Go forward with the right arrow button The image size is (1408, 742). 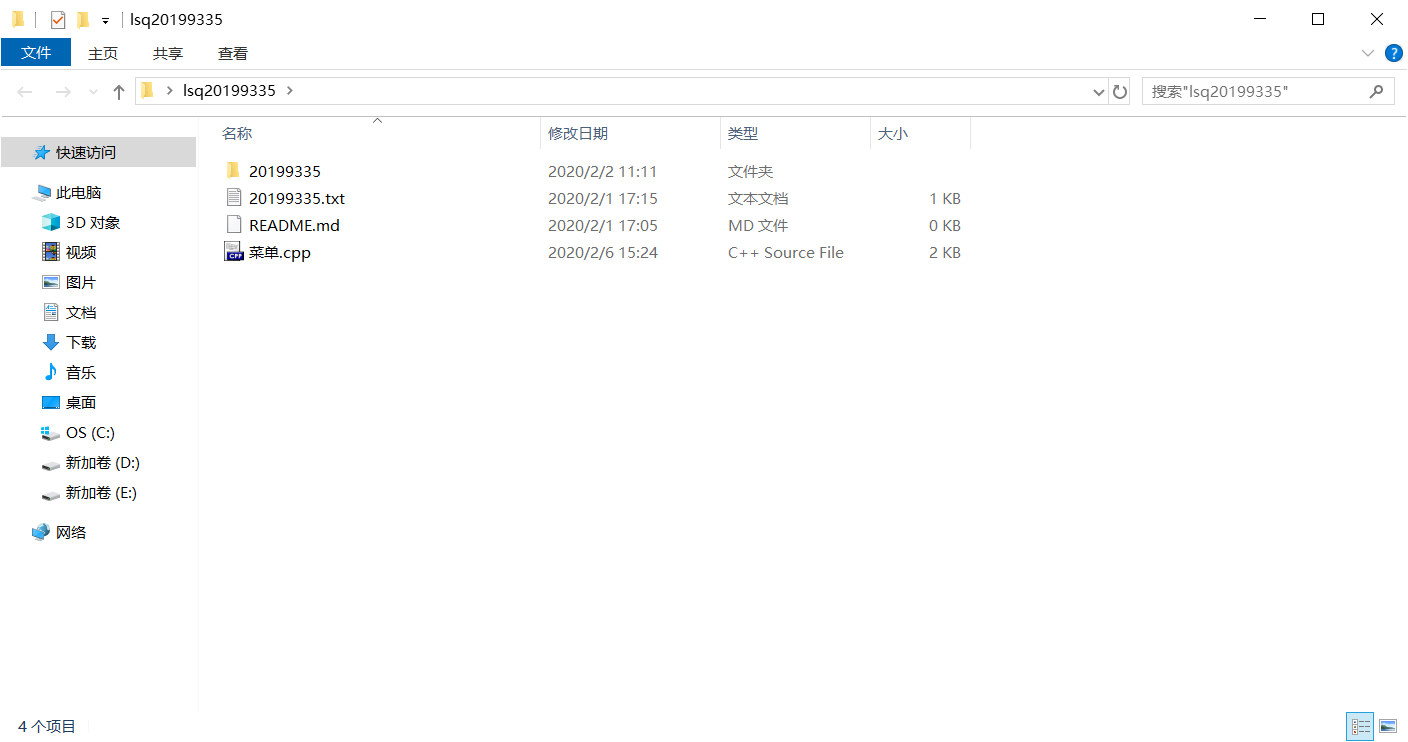point(63,91)
